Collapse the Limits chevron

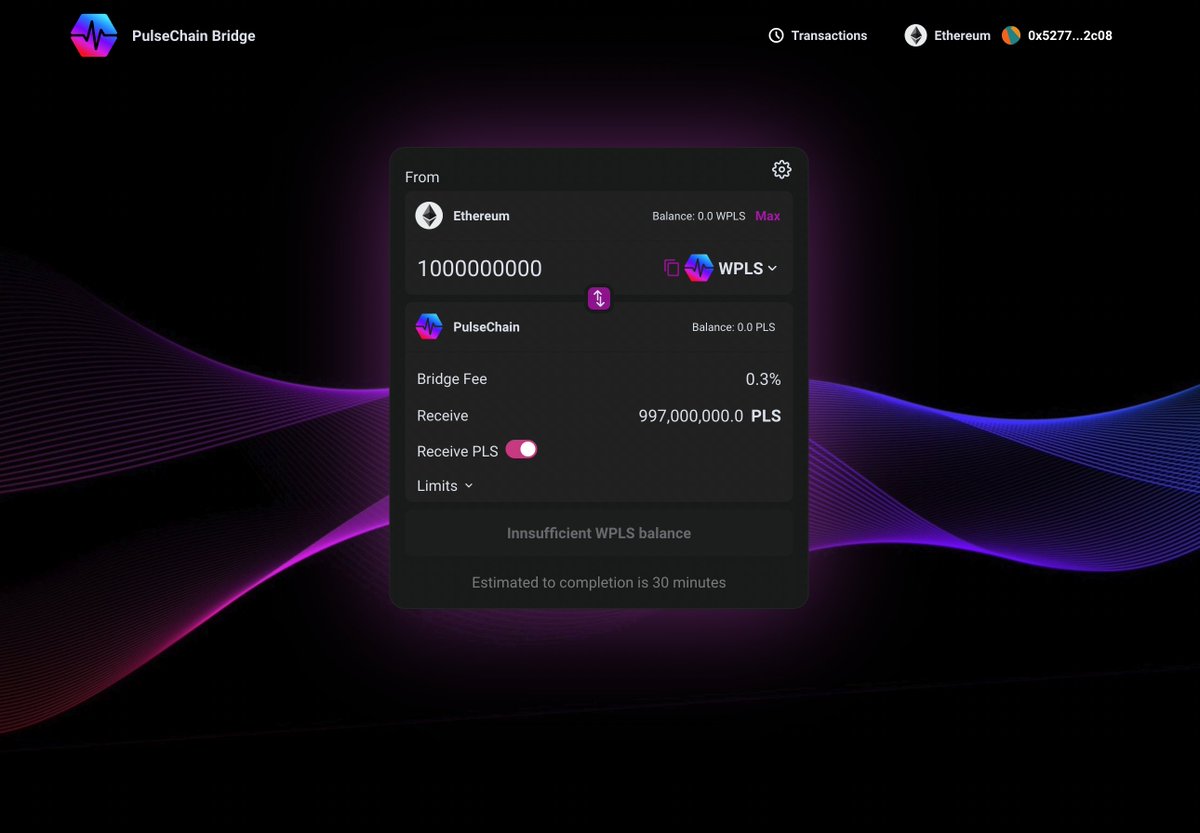click(469, 485)
